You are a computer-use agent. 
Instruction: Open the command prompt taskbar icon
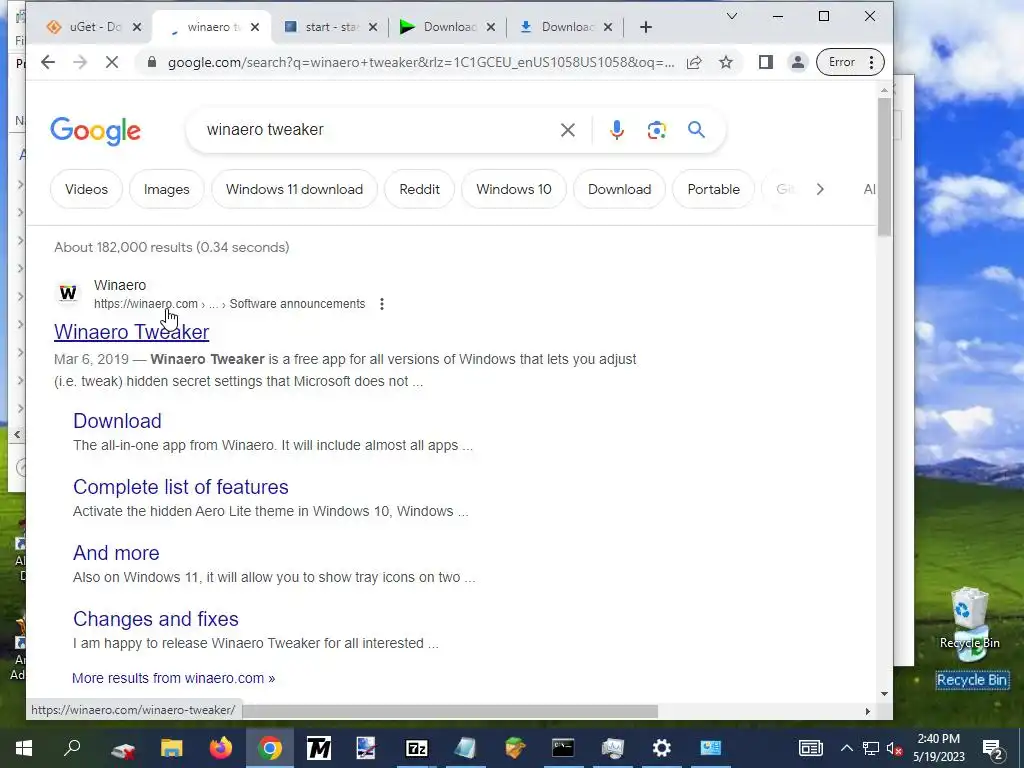click(563, 748)
